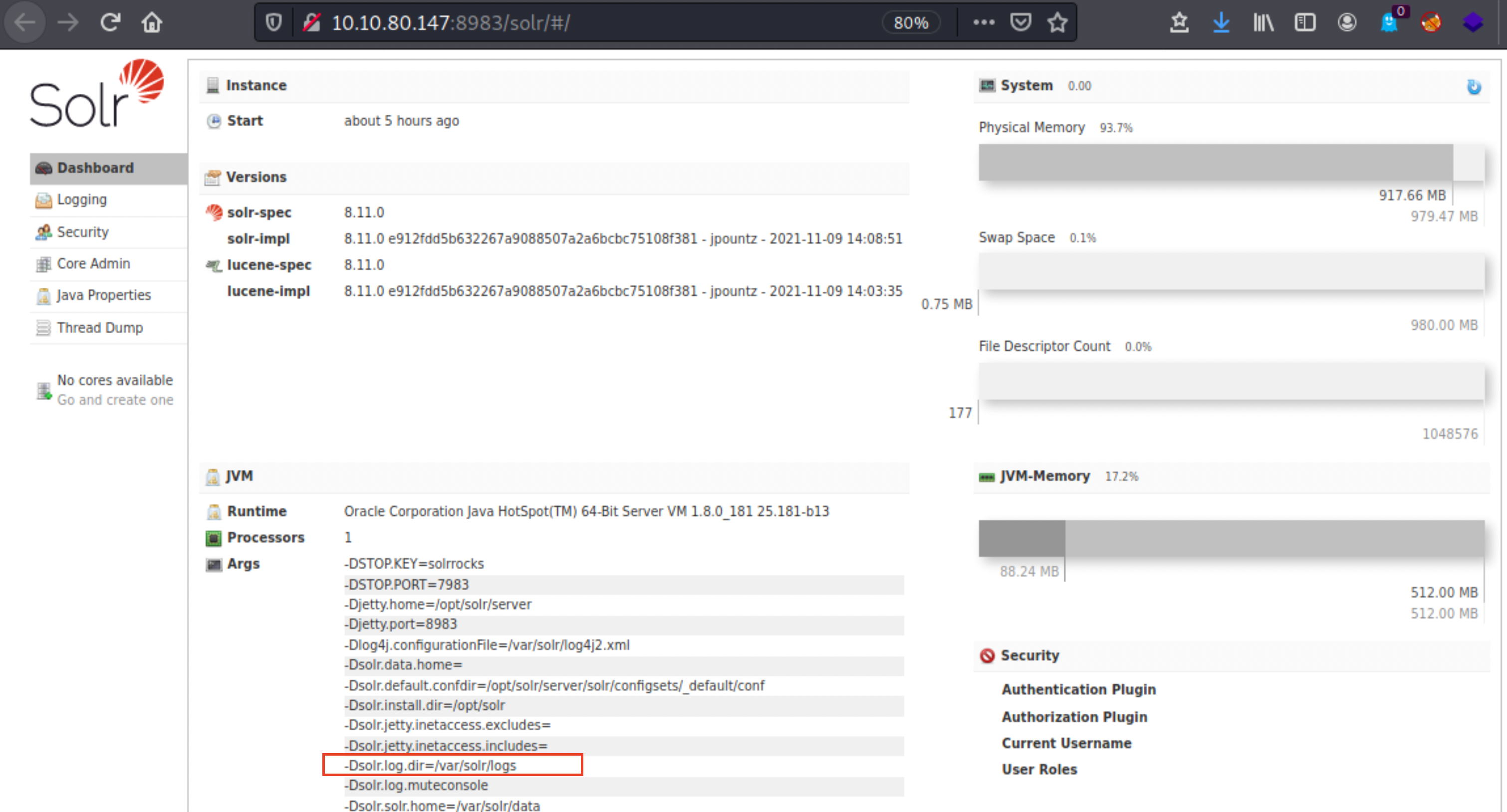Reset the 80% zoom level indicator
1507x812 pixels.
911,23
